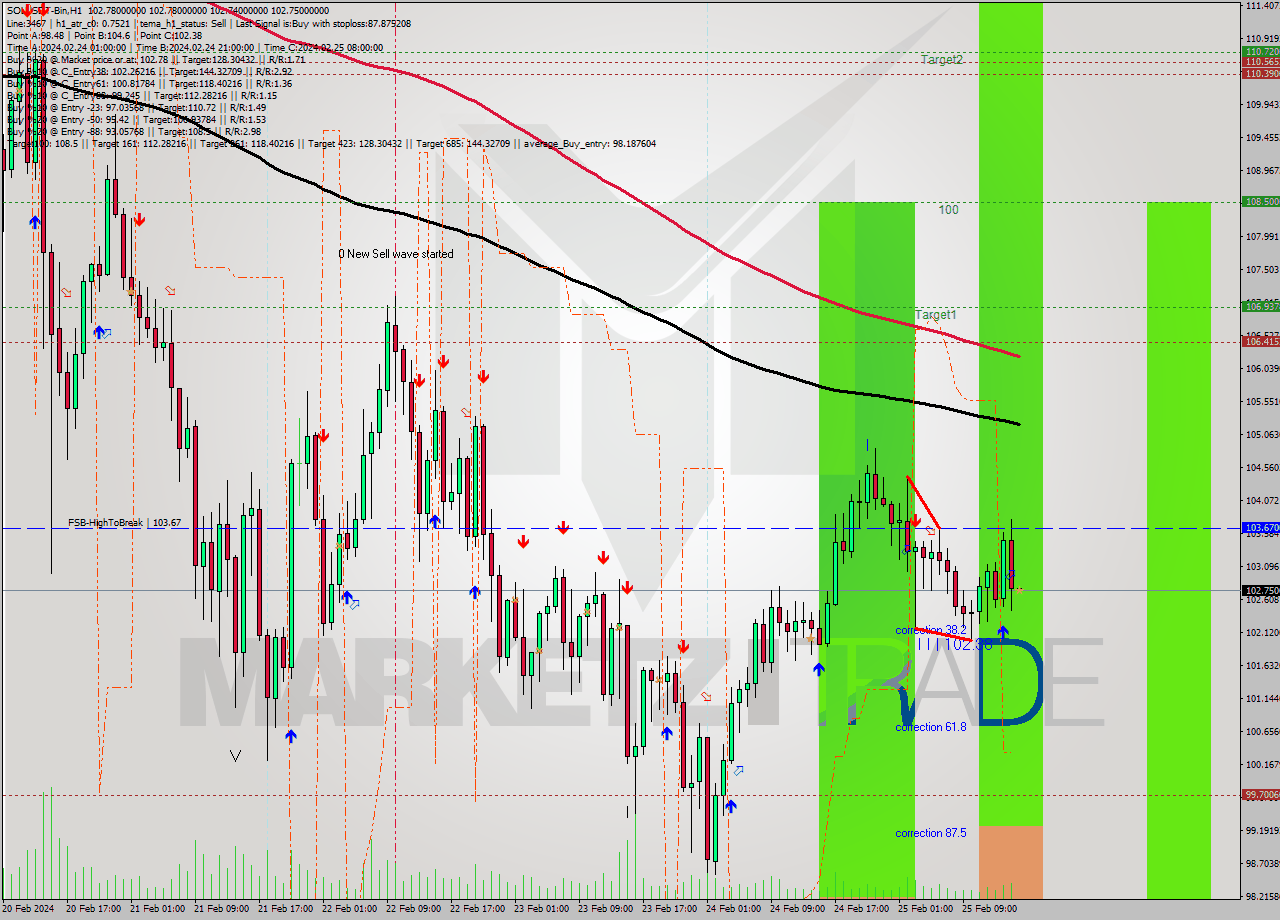Click the 'Point A:98.48' info line
The width and height of the screenshot is (1280, 920).
tap(104, 35)
